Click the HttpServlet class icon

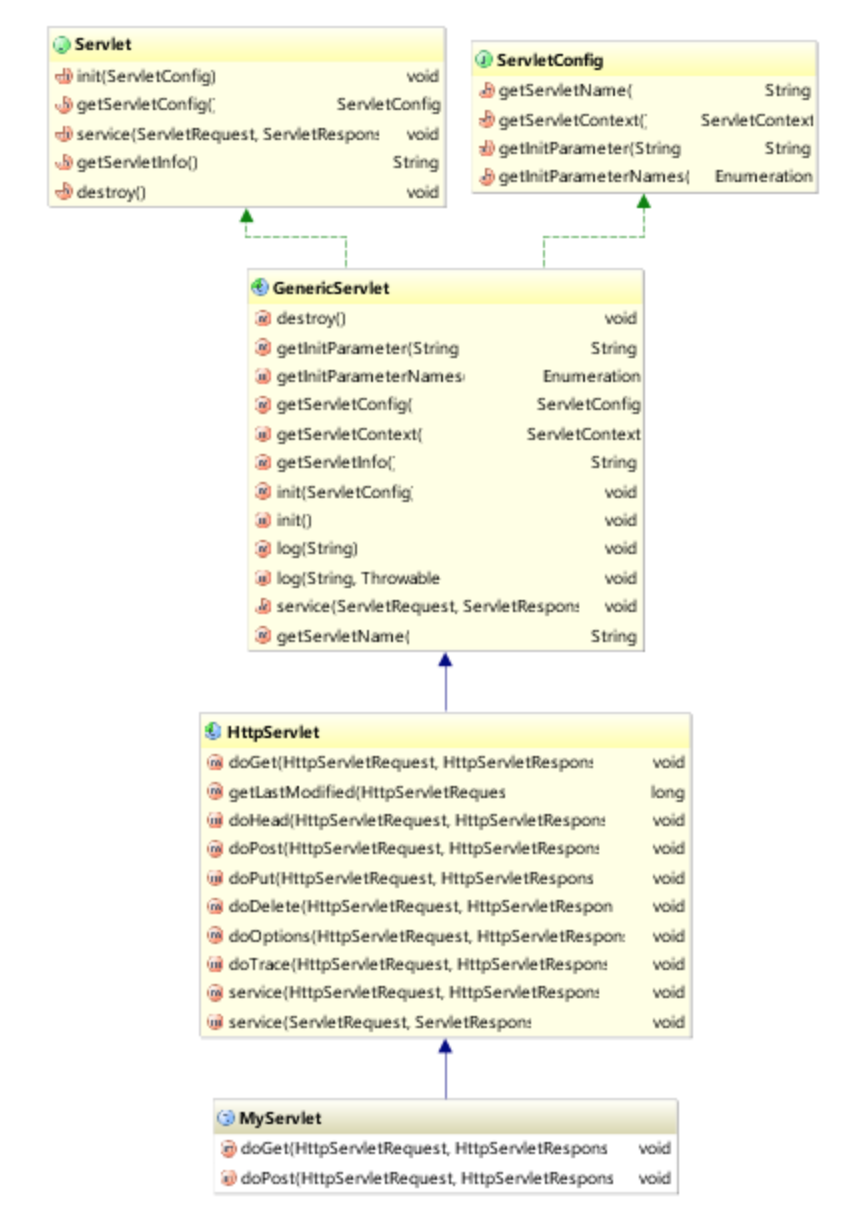[213, 732]
